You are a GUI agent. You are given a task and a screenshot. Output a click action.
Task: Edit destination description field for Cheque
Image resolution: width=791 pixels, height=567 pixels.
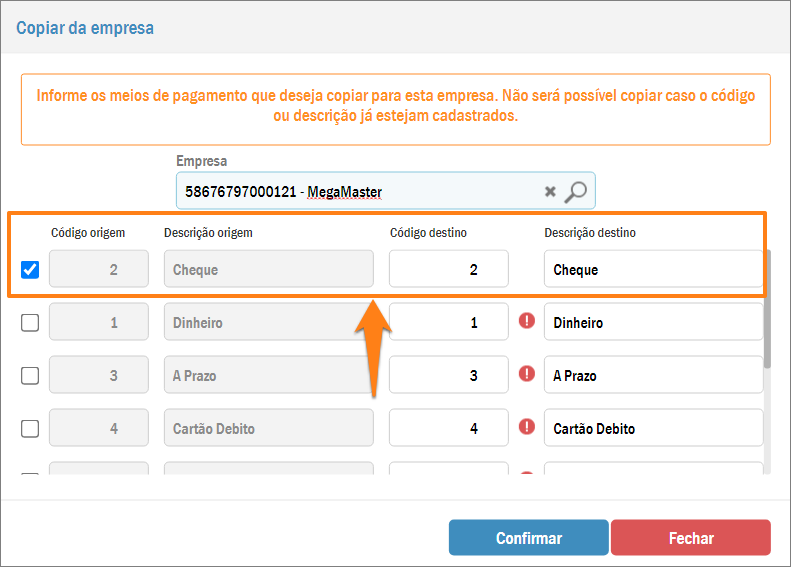[x=652, y=270]
